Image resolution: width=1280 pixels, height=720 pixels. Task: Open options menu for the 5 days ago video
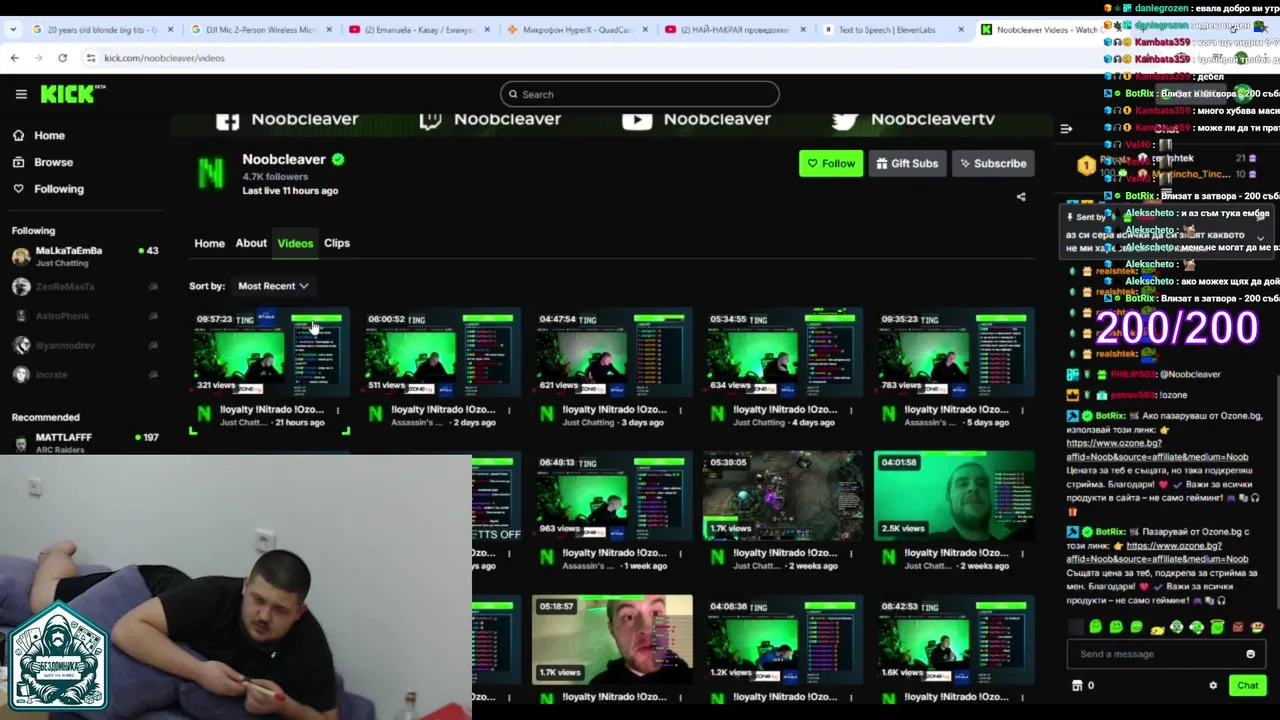(x=1022, y=410)
